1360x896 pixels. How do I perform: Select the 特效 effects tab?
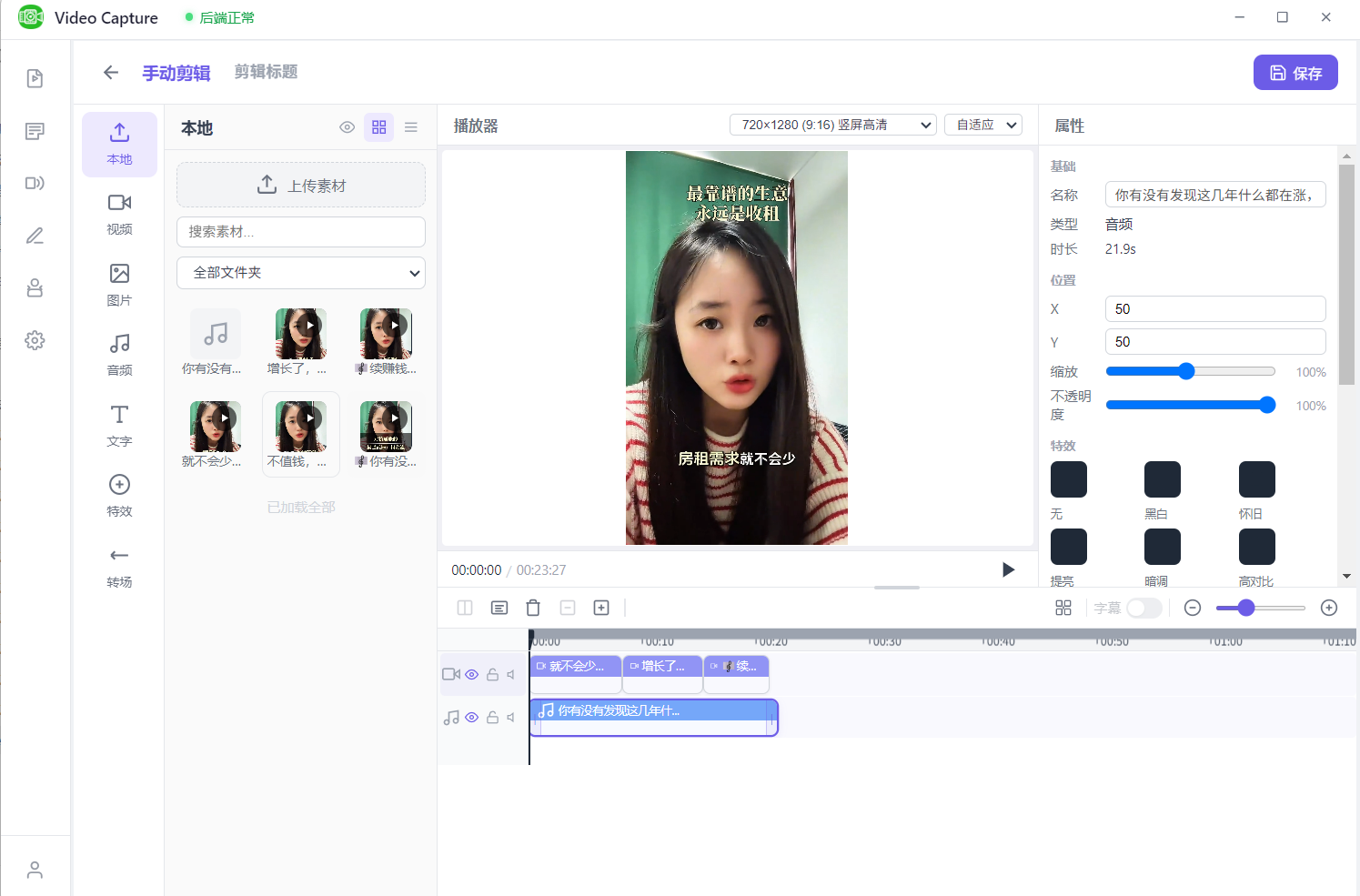(119, 497)
